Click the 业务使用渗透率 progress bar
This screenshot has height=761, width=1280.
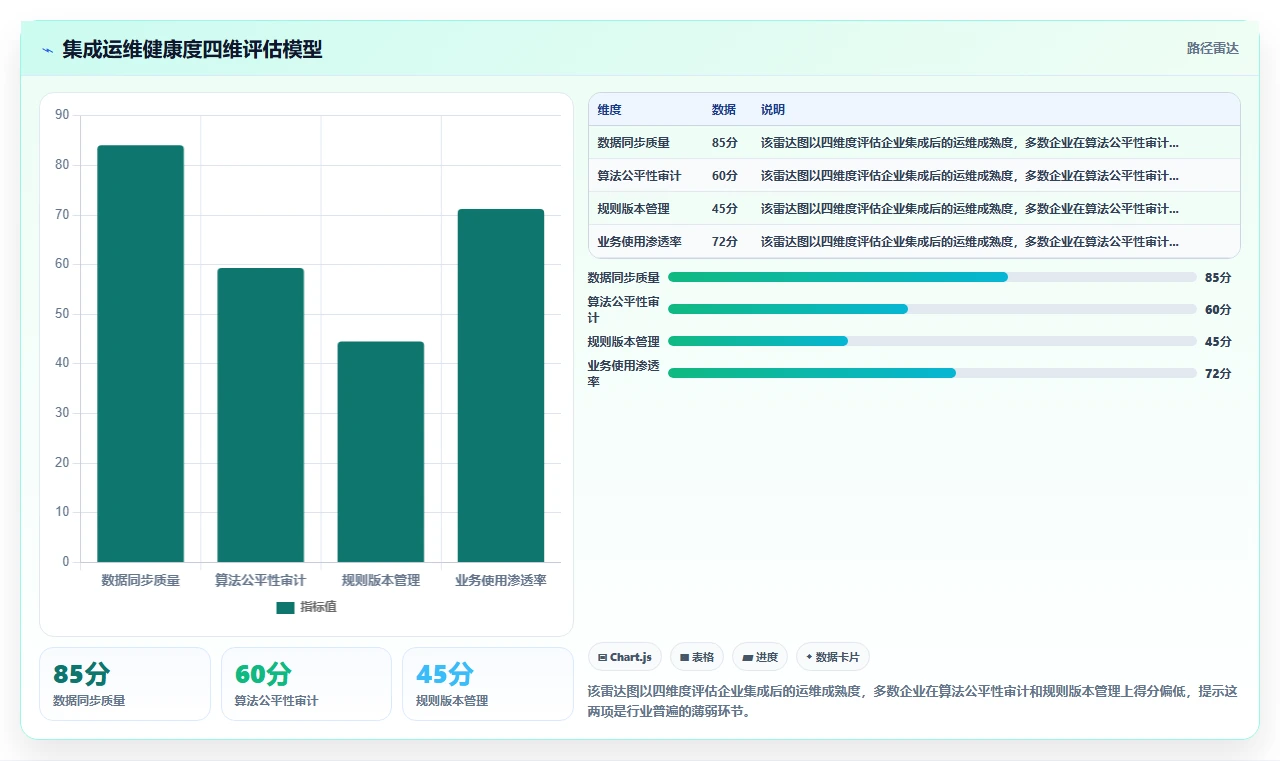[x=932, y=373]
